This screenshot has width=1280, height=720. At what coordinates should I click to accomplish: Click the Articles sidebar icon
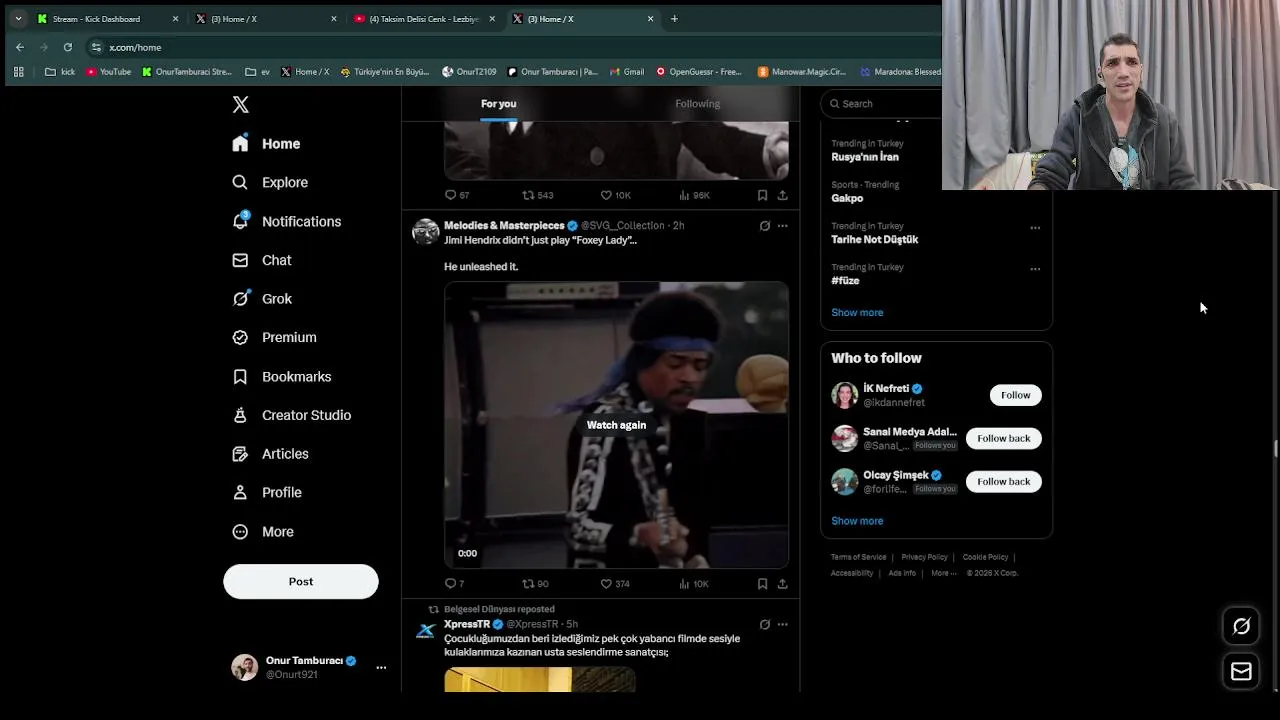240,454
